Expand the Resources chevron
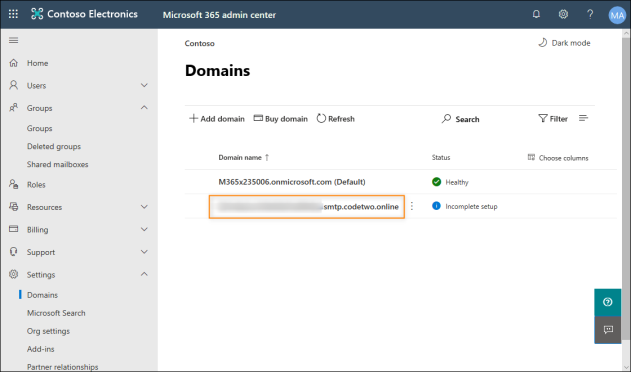This screenshot has width=631, height=372. (144, 207)
